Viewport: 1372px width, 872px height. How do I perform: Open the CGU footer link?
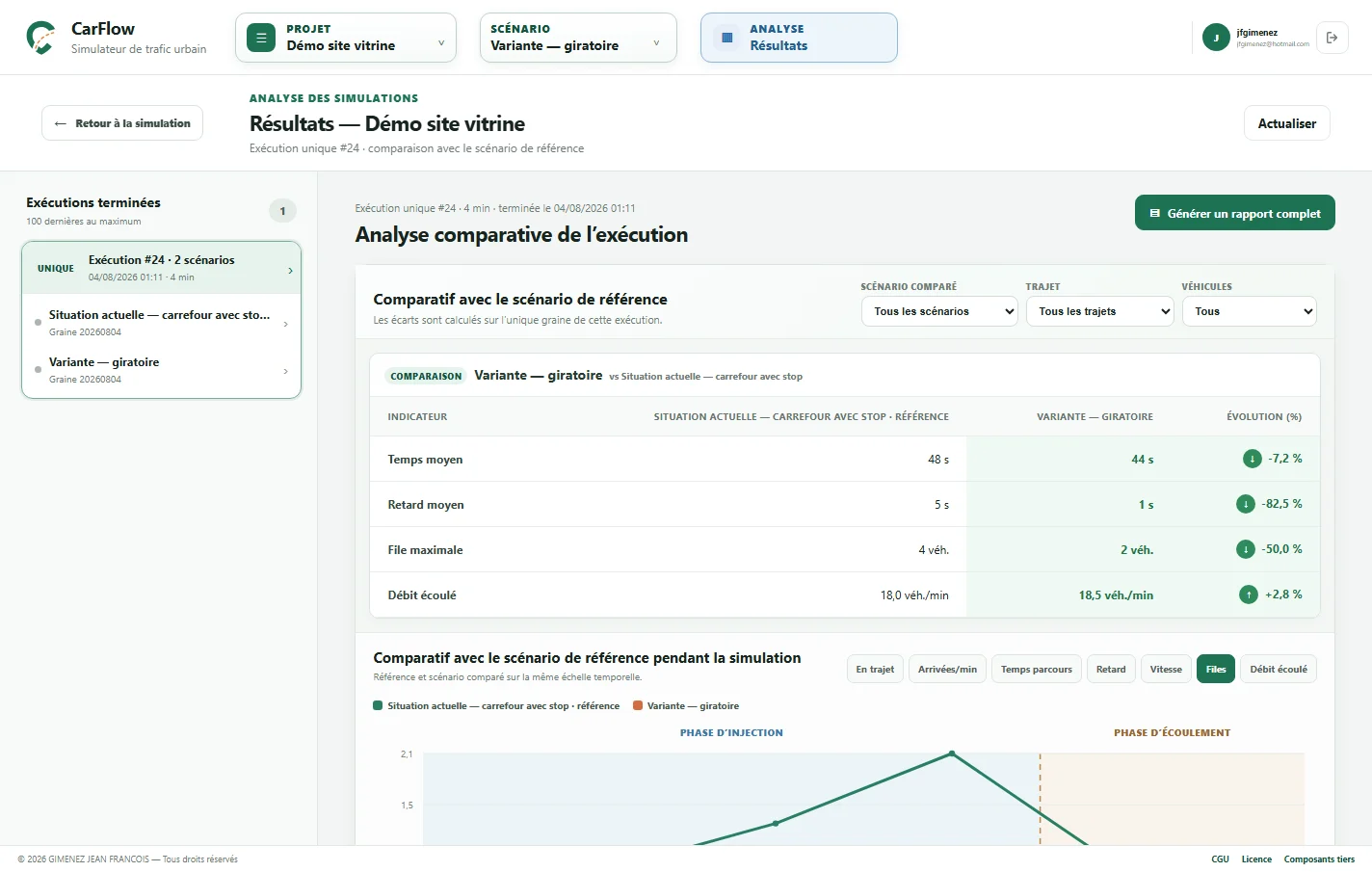(x=1220, y=859)
